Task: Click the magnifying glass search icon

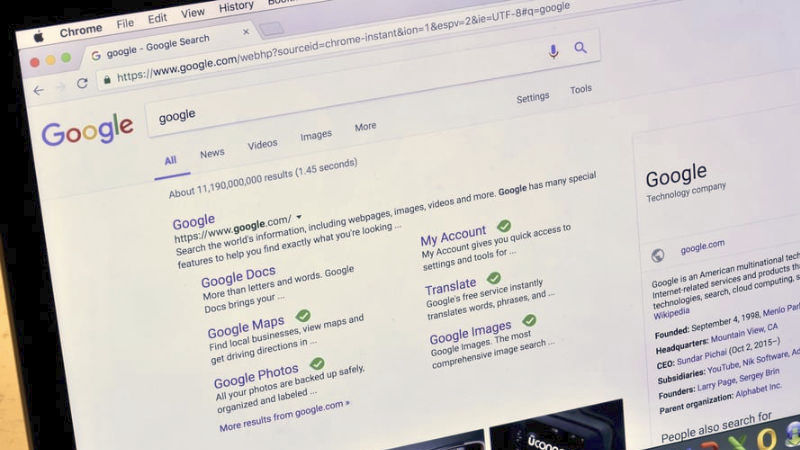Action: point(580,48)
